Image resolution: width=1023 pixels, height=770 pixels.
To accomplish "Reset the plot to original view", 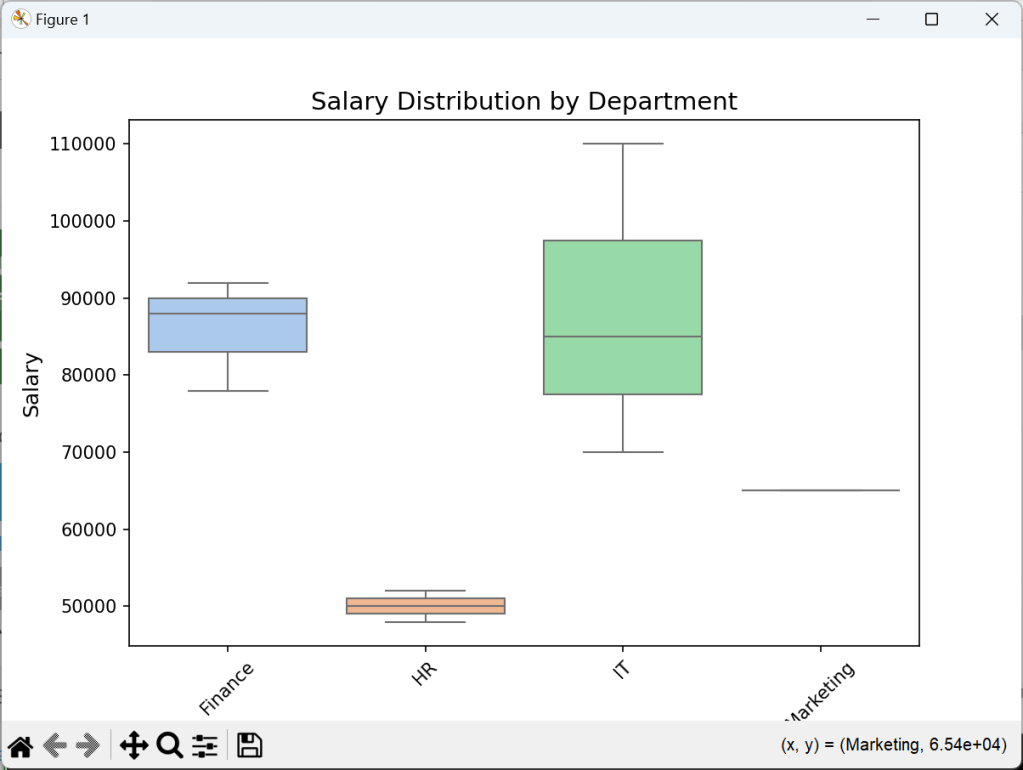I will point(20,745).
